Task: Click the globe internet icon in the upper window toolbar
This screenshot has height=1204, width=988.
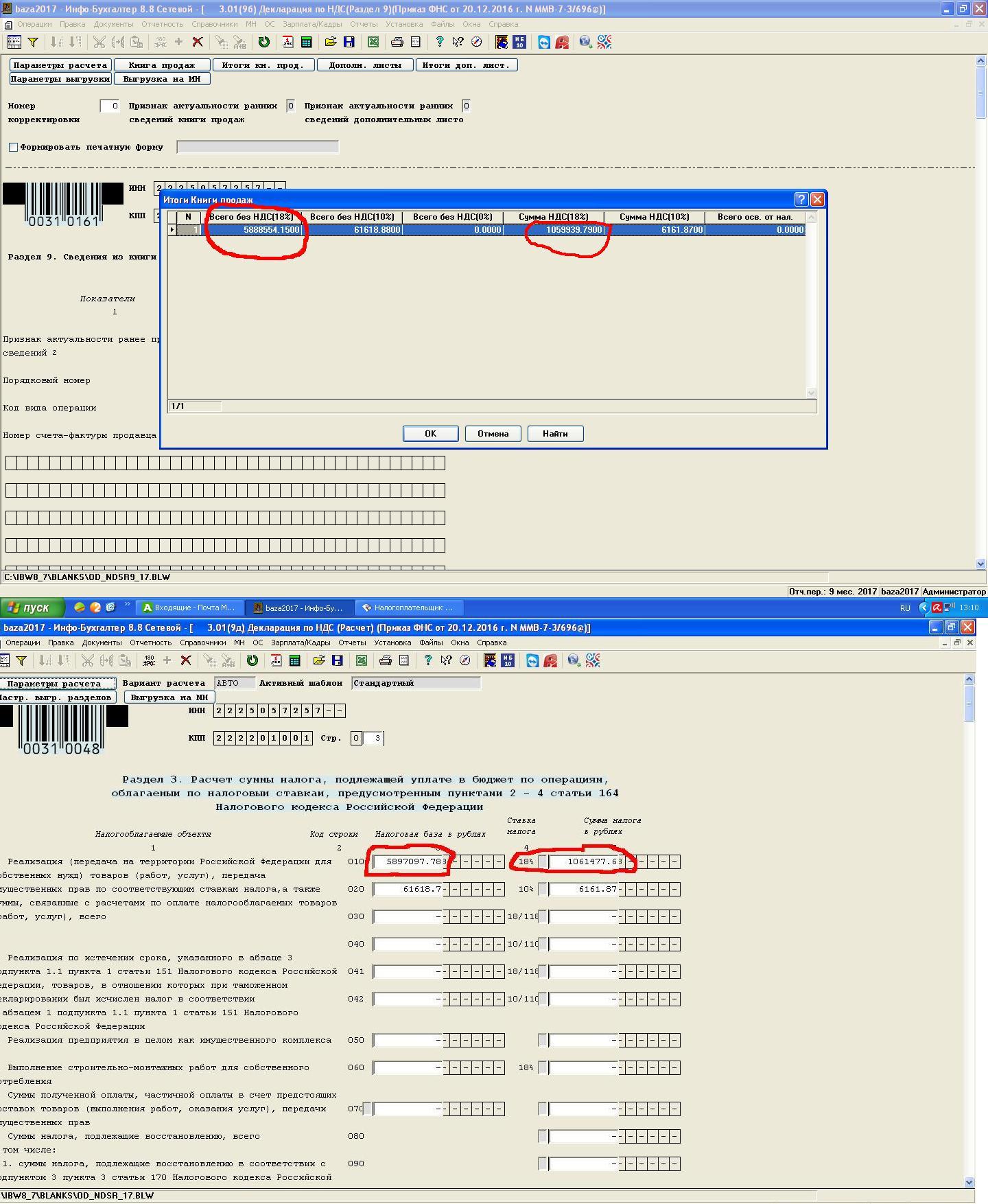Action: click(585, 42)
